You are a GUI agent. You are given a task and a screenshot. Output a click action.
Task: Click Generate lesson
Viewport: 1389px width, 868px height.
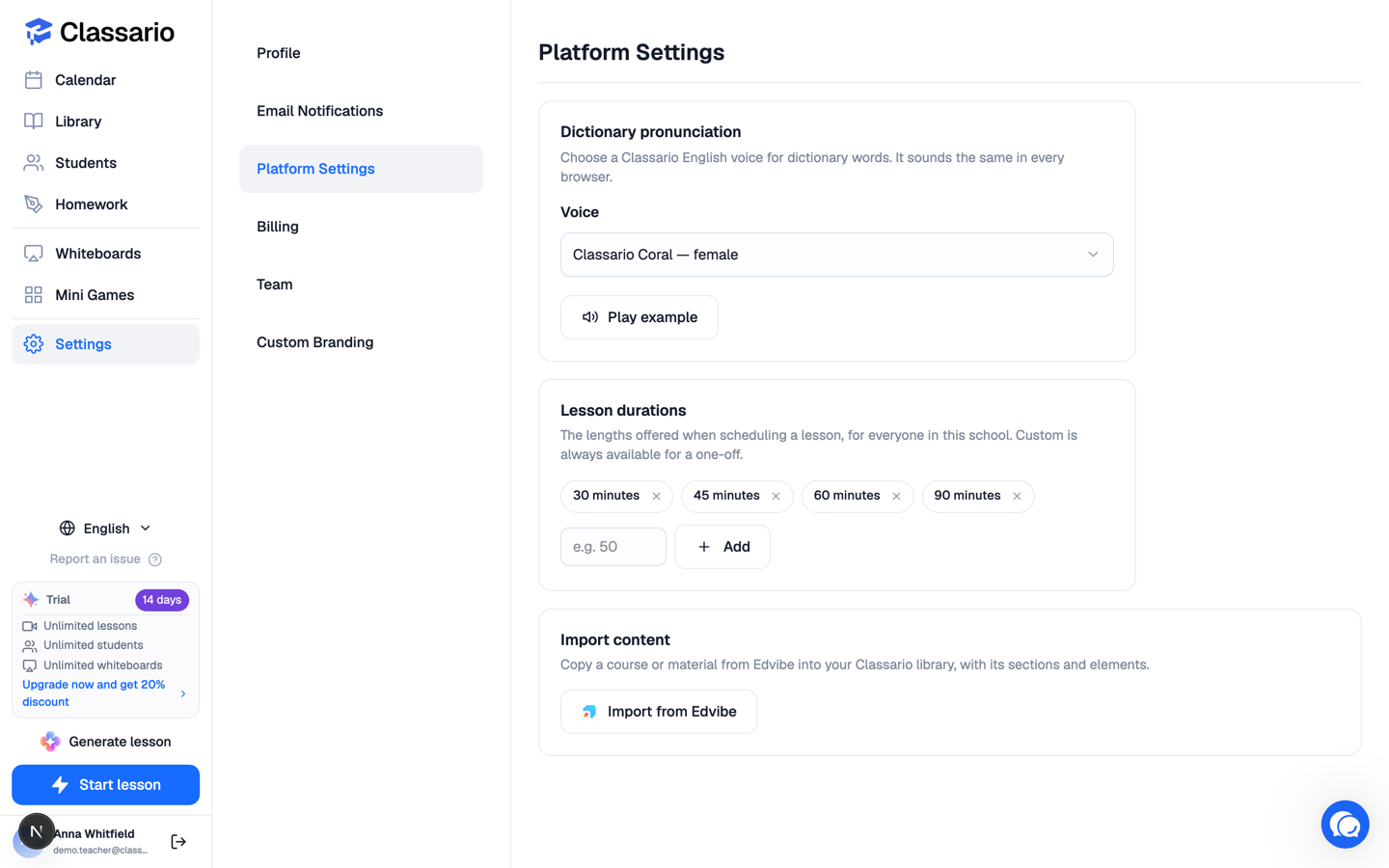coord(105,742)
